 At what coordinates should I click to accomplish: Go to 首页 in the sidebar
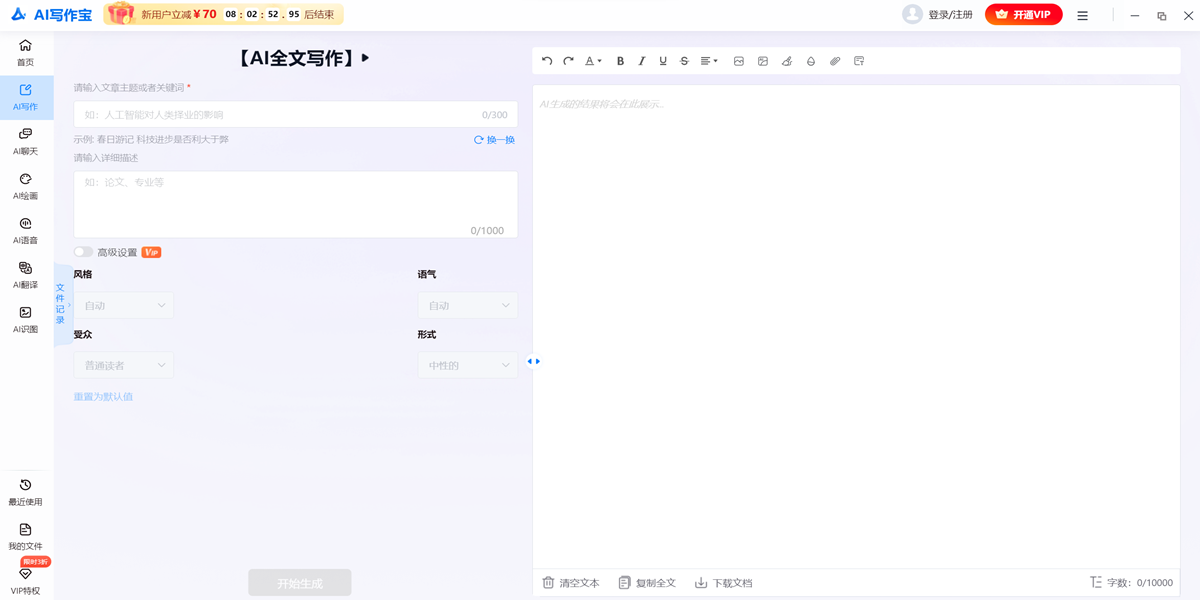pos(25,52)
